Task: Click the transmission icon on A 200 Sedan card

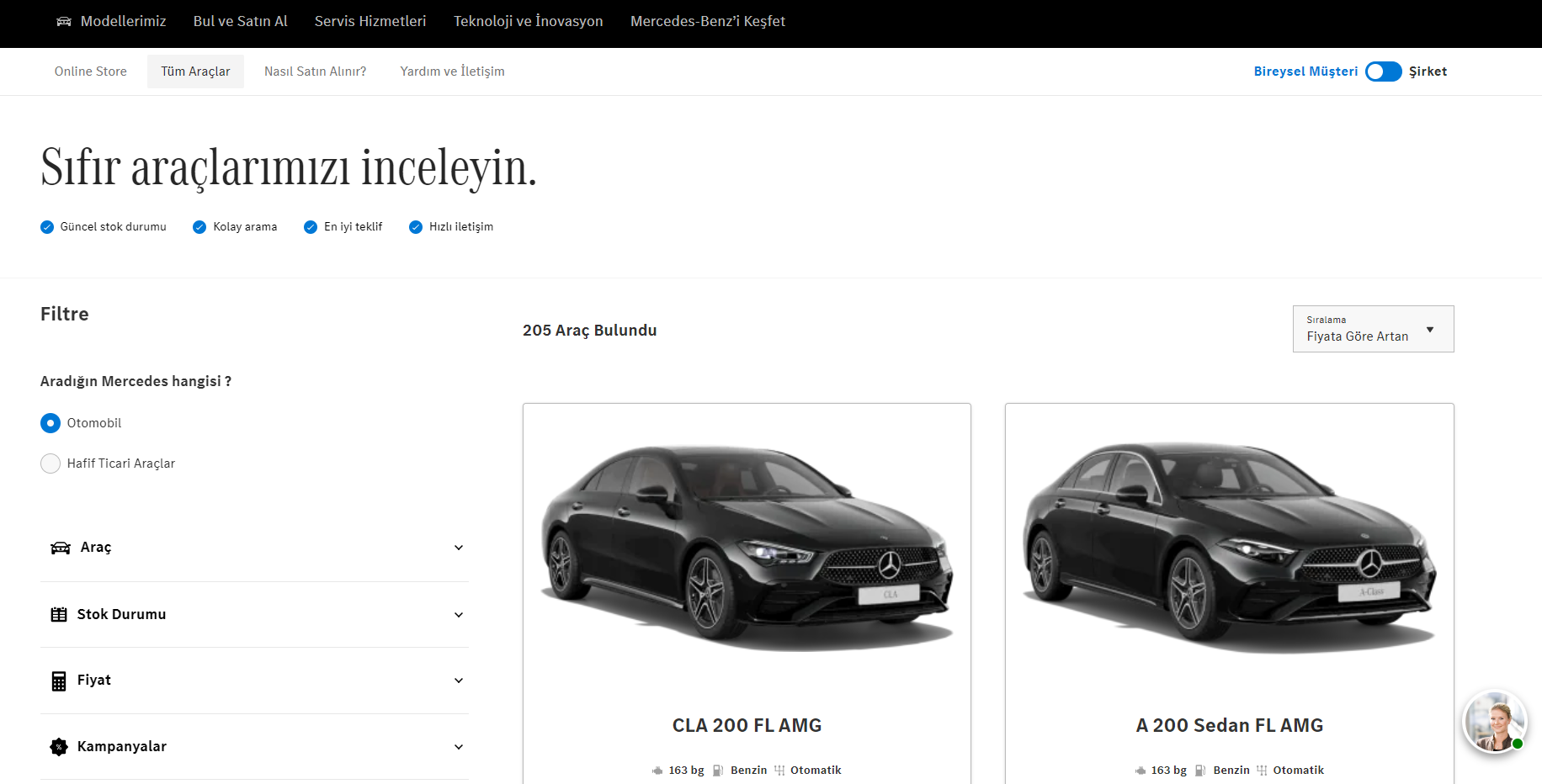Action: click(x=1262, y=771)
